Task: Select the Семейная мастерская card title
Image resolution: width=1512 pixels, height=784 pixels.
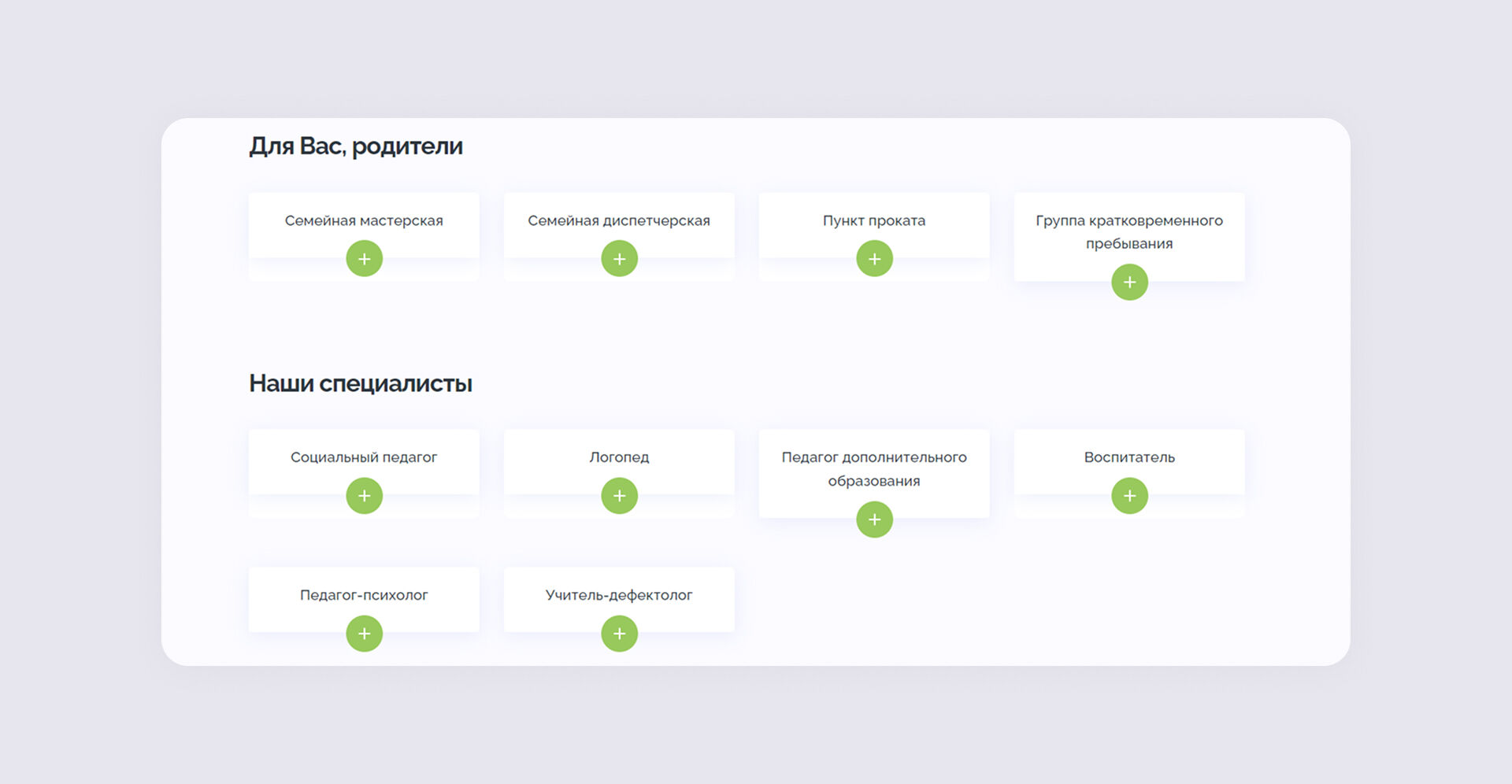Action: coord(364,221)
